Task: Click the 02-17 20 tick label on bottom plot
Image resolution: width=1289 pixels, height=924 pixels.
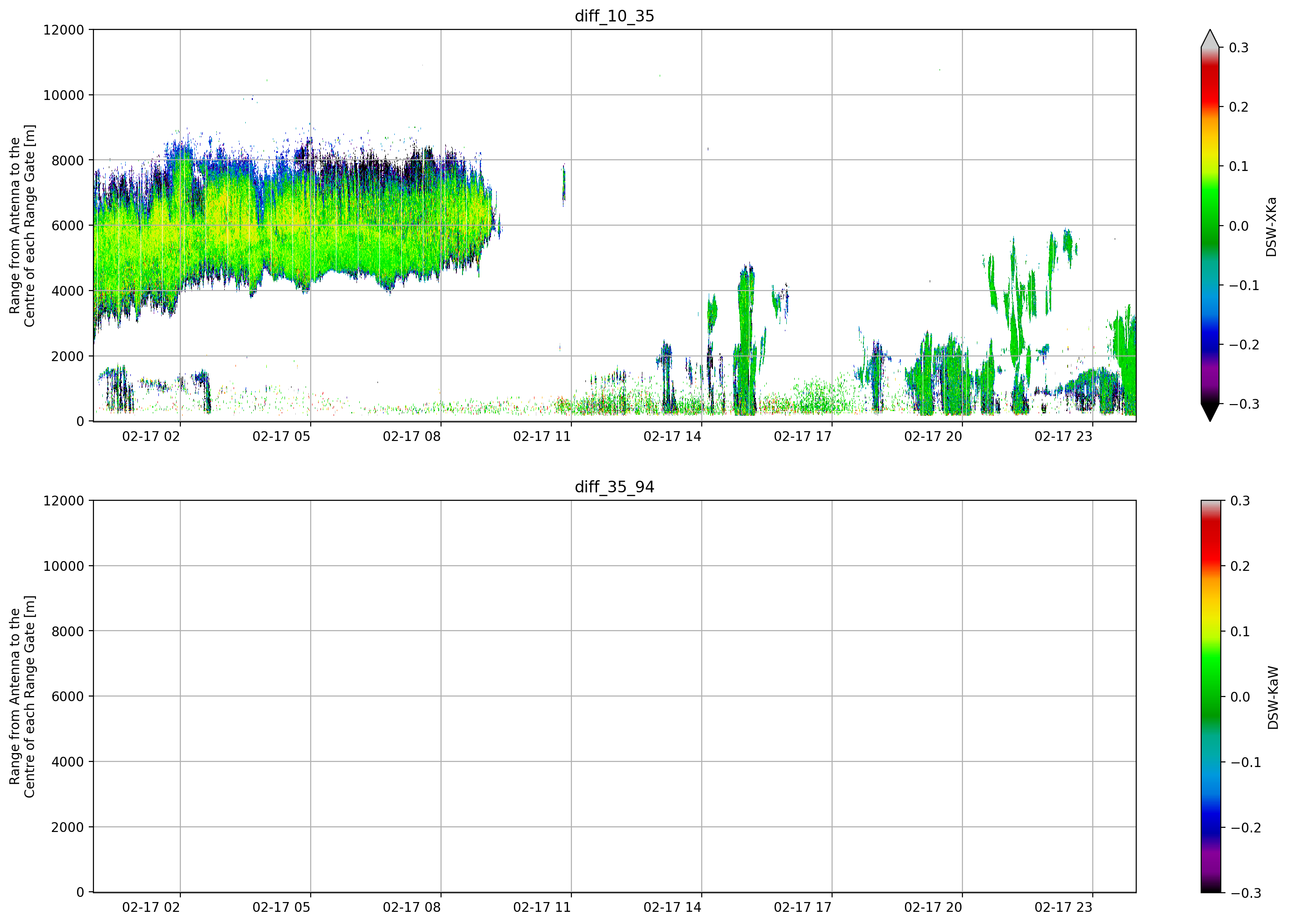Action: click(933, 908)
